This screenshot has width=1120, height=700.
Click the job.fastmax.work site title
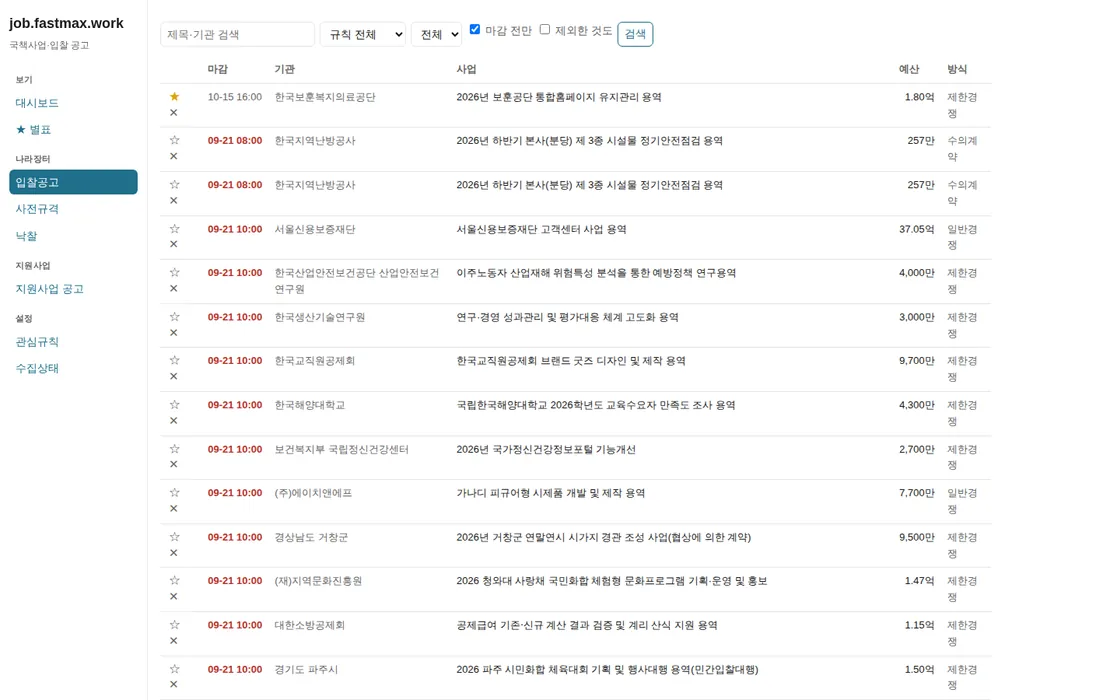(x=66, y=23)
